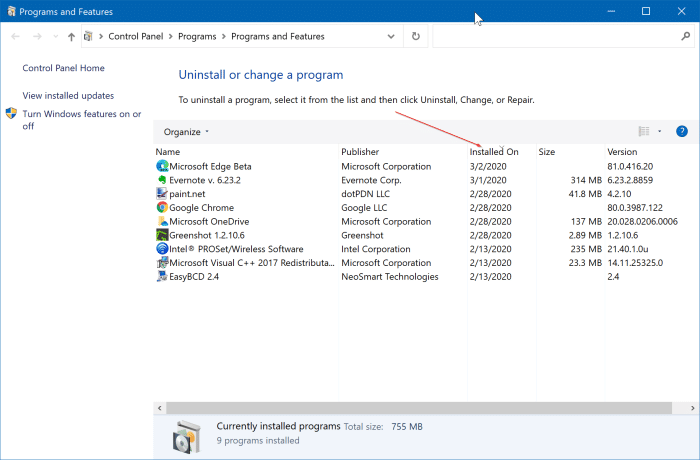Select the Microsoft Edge Beta entry

tap(210, 166)
